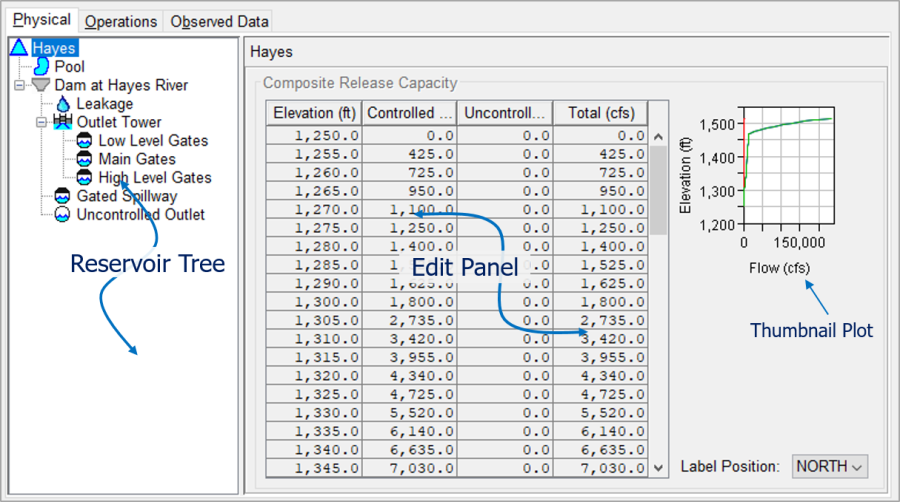
Task: Select High Level Gates tree item
Action: pos(154,178)
